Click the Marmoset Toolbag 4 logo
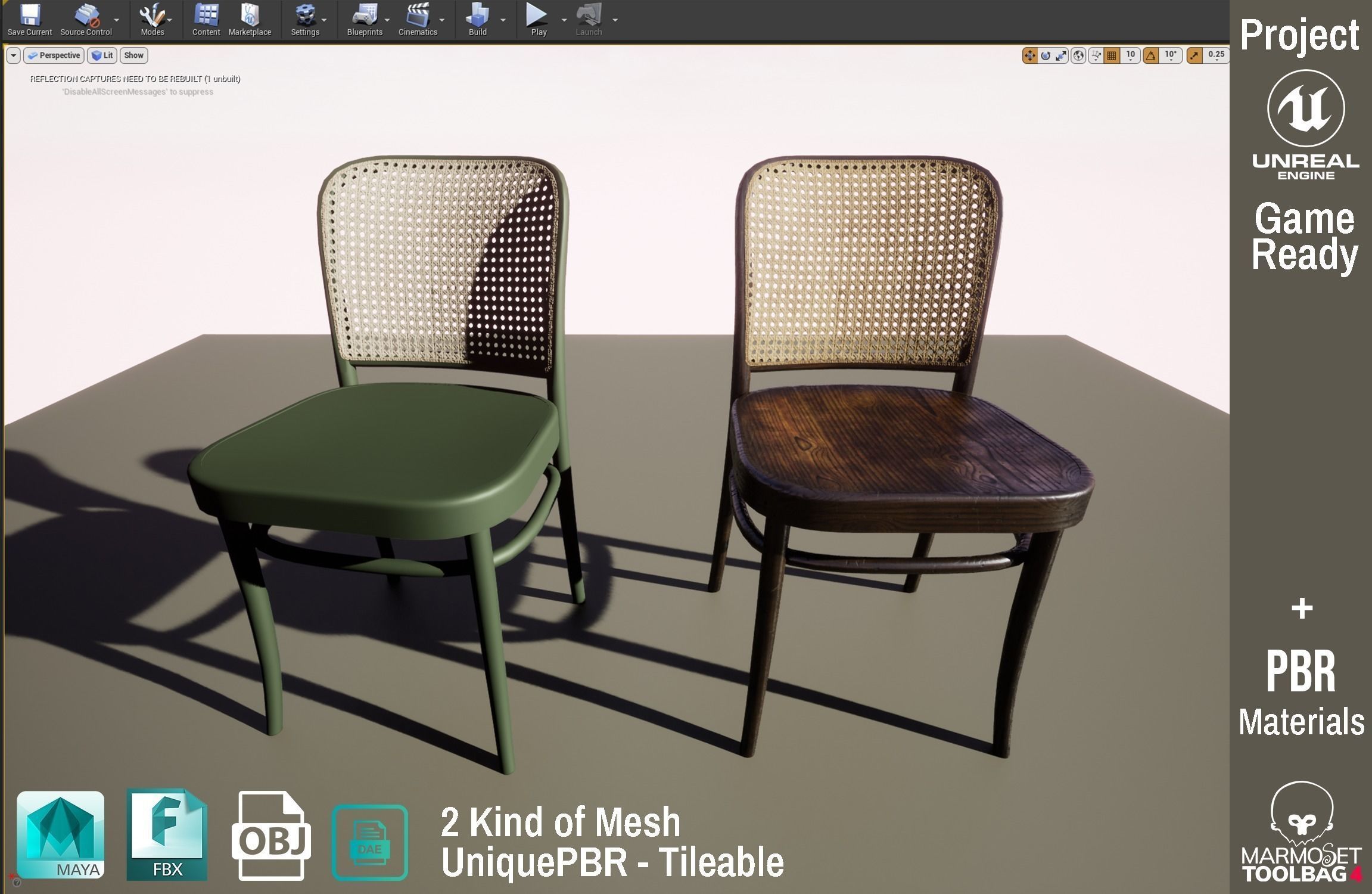Image resolution: width=1372 pixels, height=894 pixels. [x=1301, y=832]
